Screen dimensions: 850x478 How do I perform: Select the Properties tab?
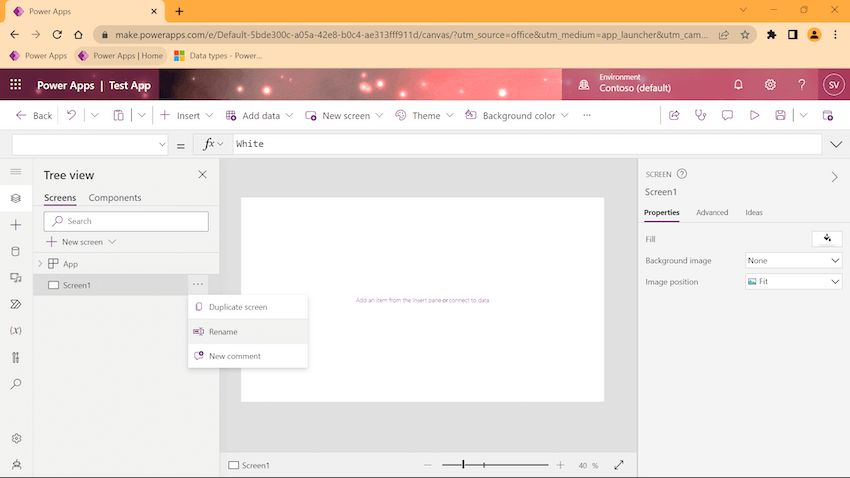(661, 212)
